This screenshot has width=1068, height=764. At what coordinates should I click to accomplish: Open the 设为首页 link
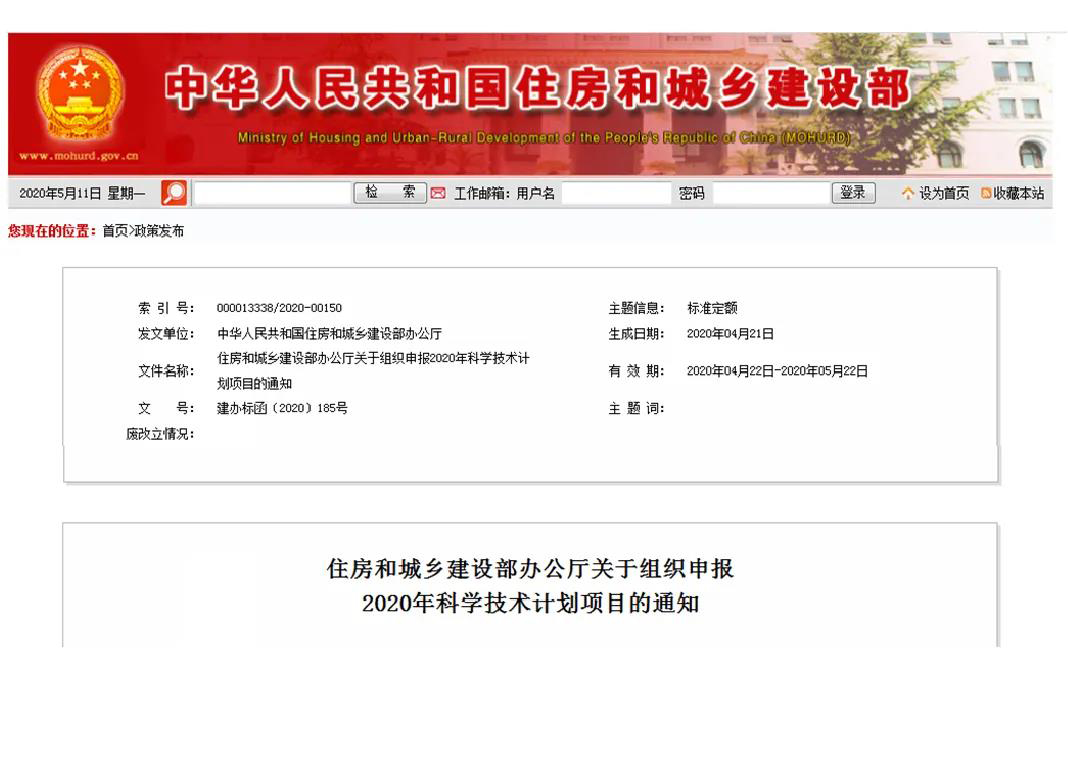pyautogui.click(x=943, y=194)
